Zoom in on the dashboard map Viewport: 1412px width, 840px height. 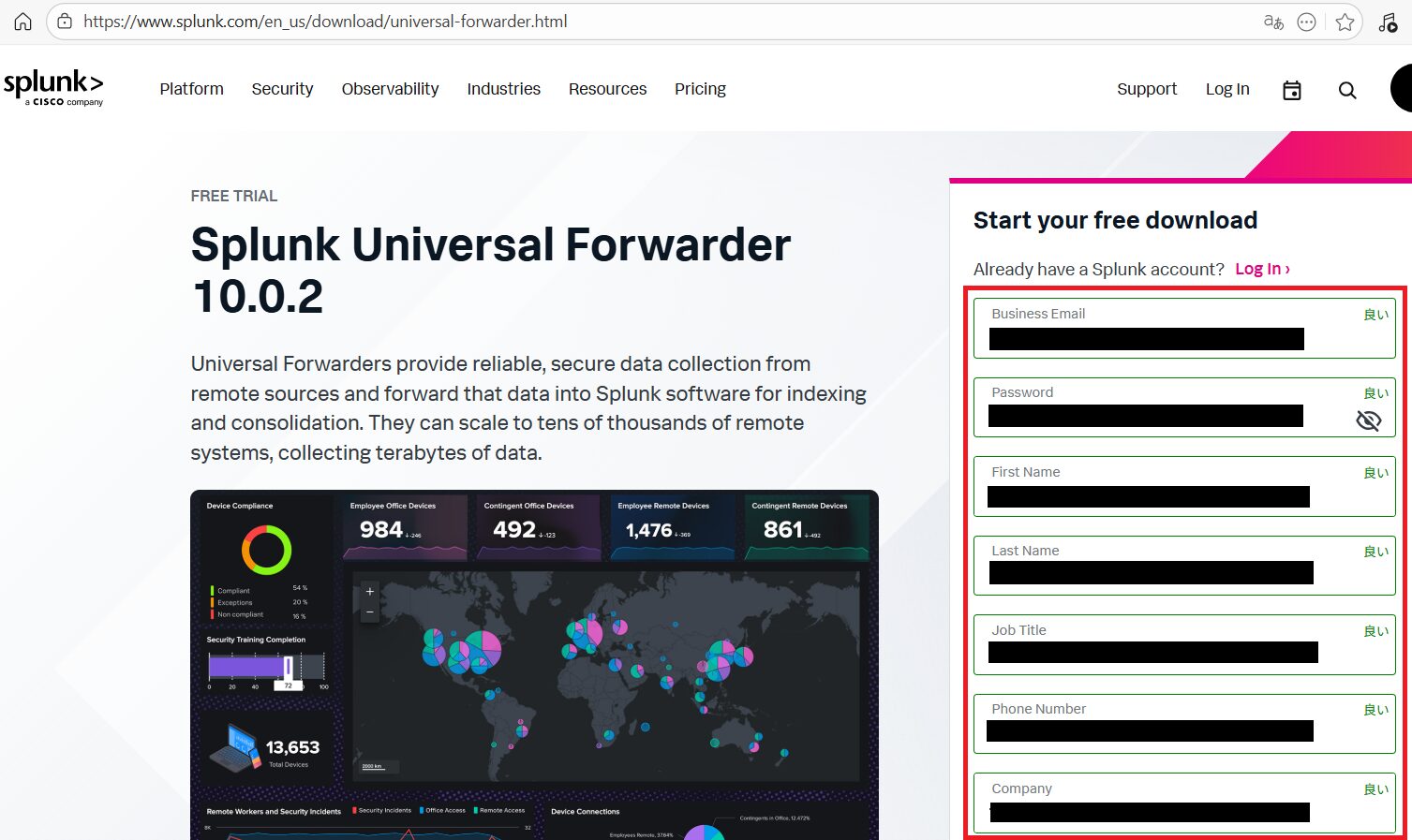pyautogui.click(x=370, y=592)
